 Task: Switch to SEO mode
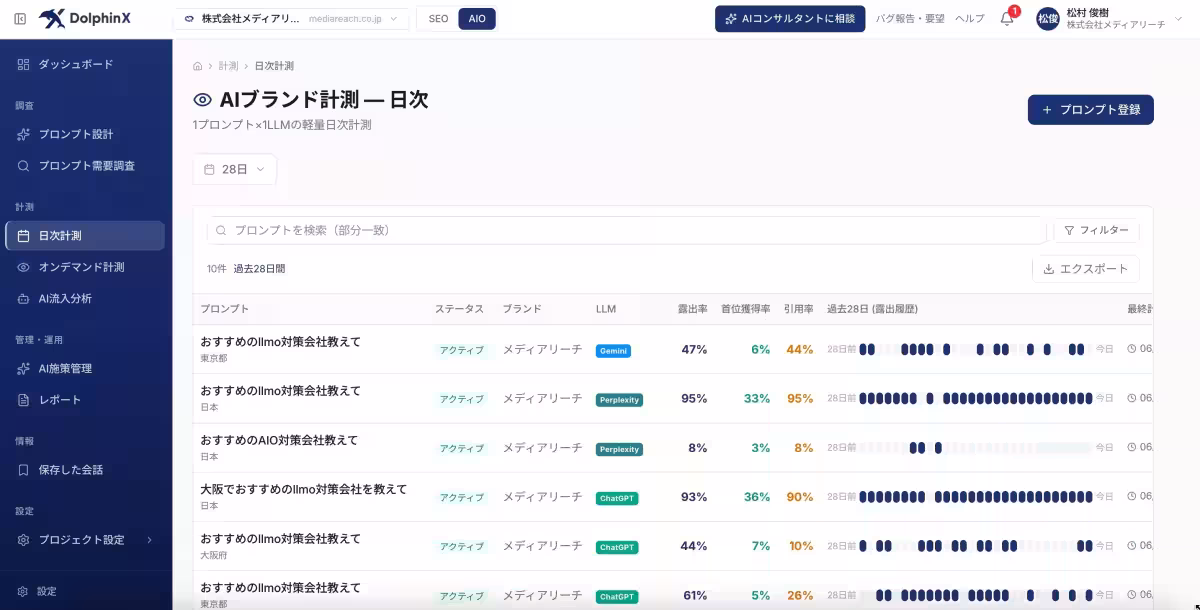coord(438,19)
